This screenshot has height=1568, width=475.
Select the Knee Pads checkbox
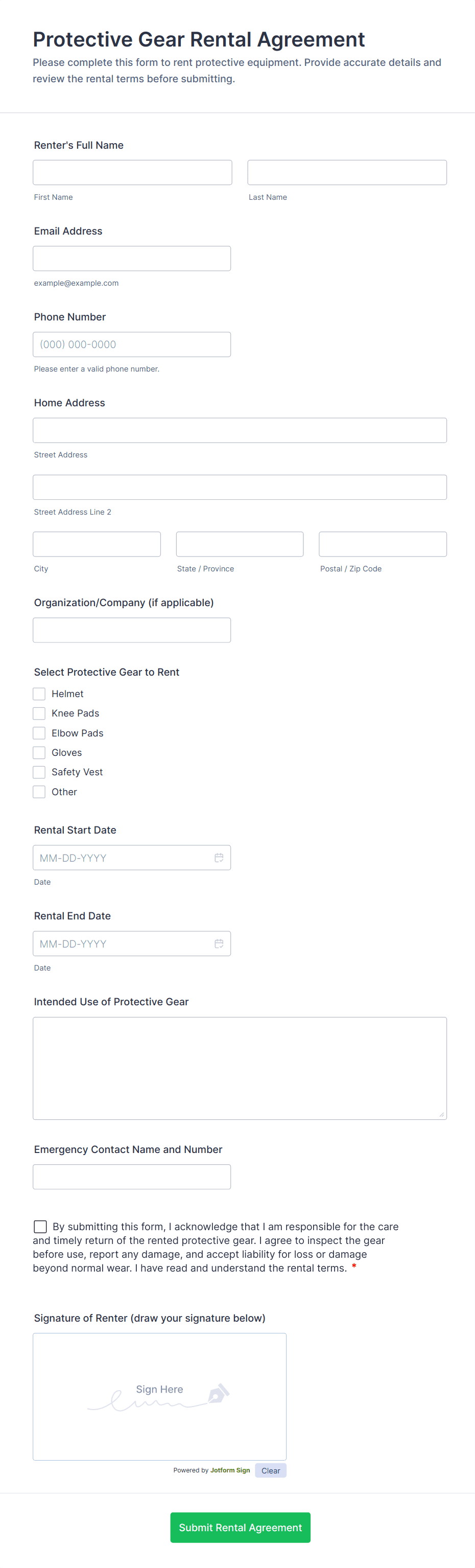[x=39, y=713]
